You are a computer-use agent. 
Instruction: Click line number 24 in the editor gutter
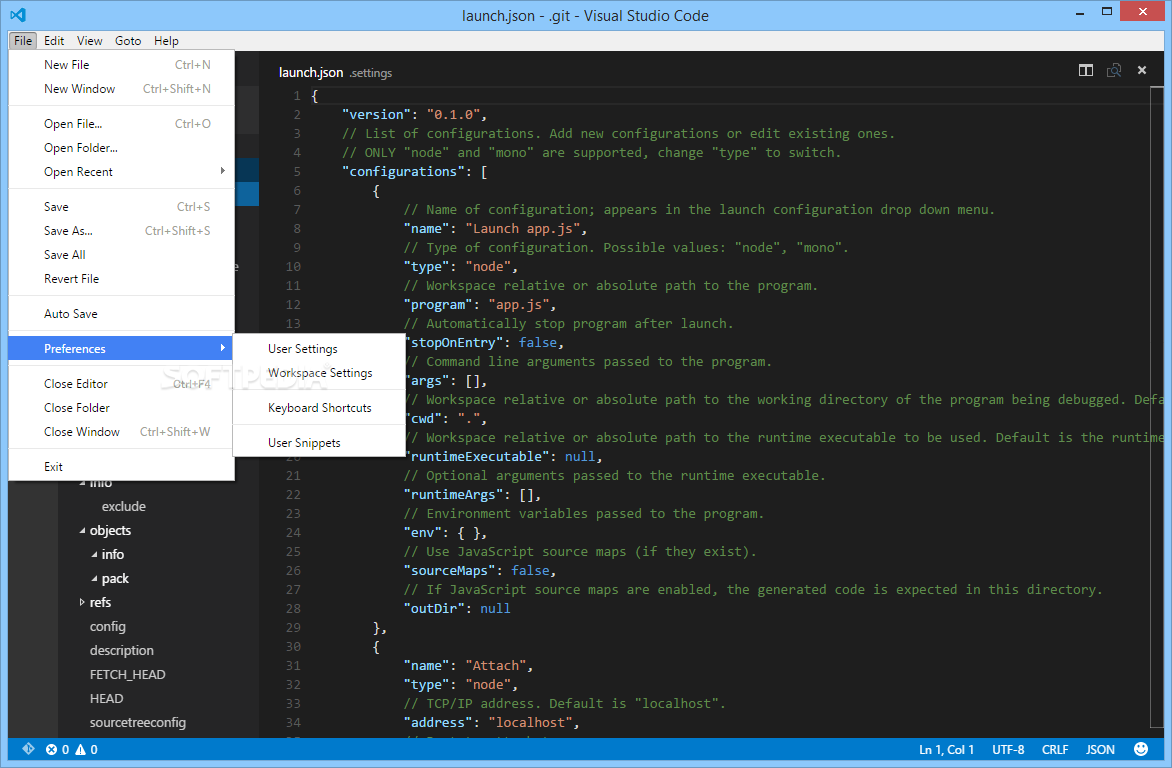pyautogui.click(x=293, y=532)
